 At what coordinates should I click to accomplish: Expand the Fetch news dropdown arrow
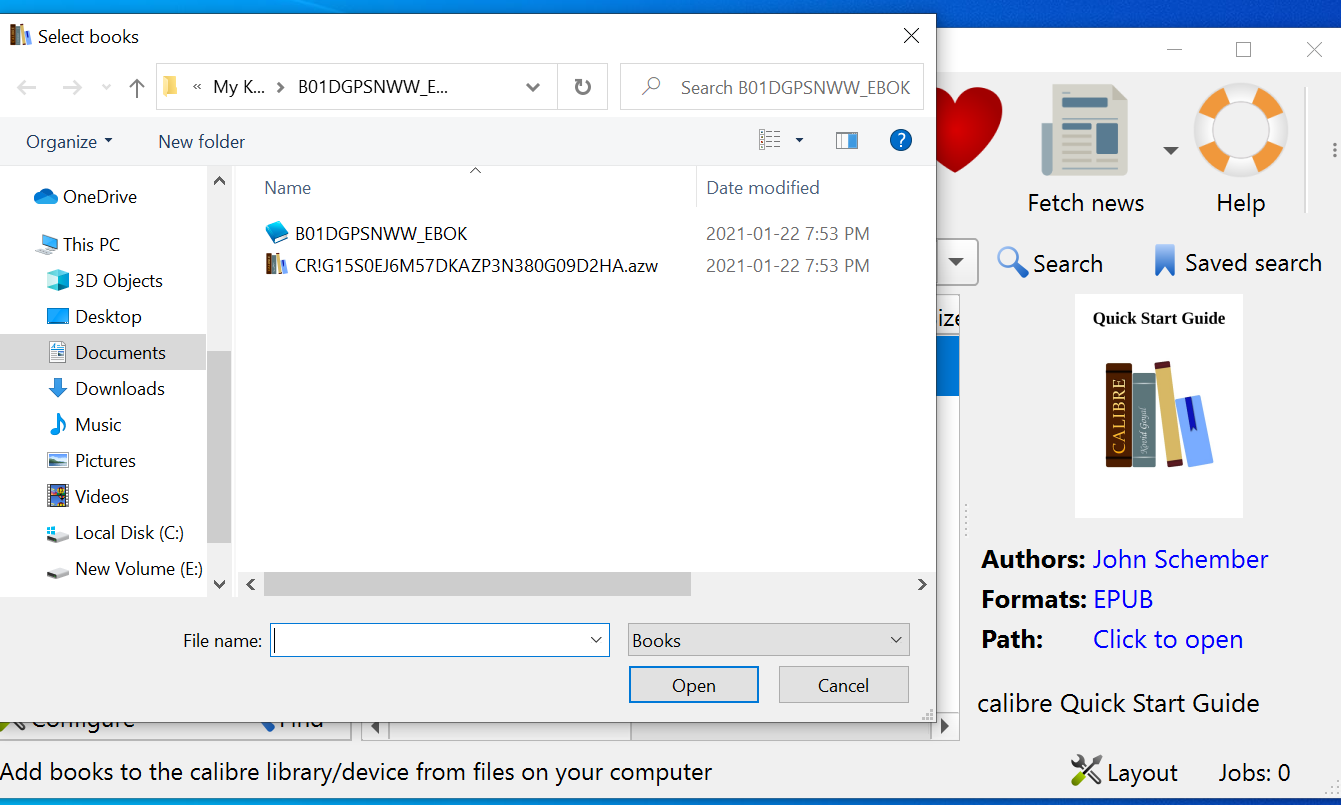click(1170, 149)
